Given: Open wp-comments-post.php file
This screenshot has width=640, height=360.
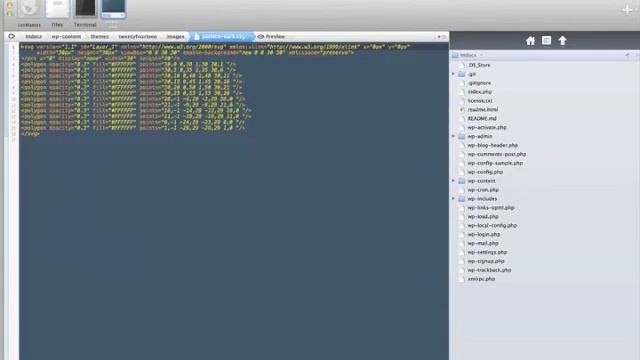Looking at the screenshot, I should pos(496,154).
